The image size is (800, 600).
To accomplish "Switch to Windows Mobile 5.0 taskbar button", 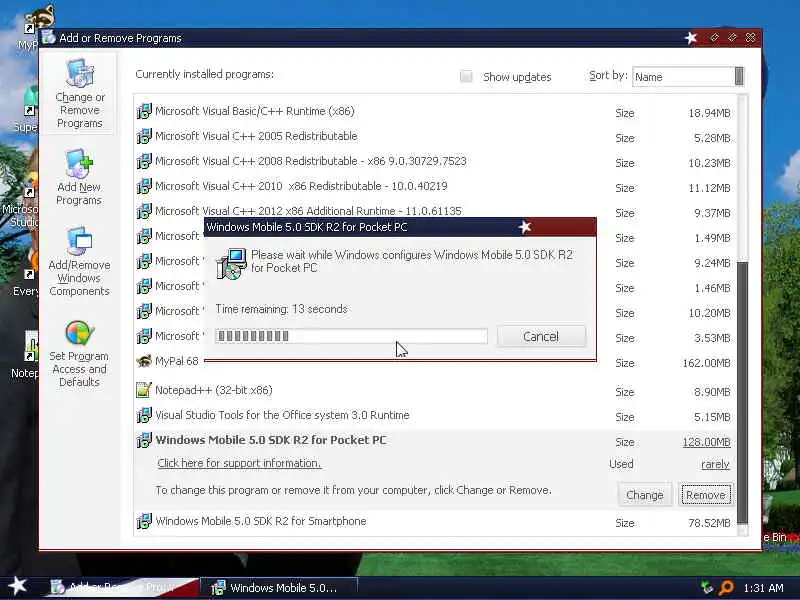I will pos(279,588).
